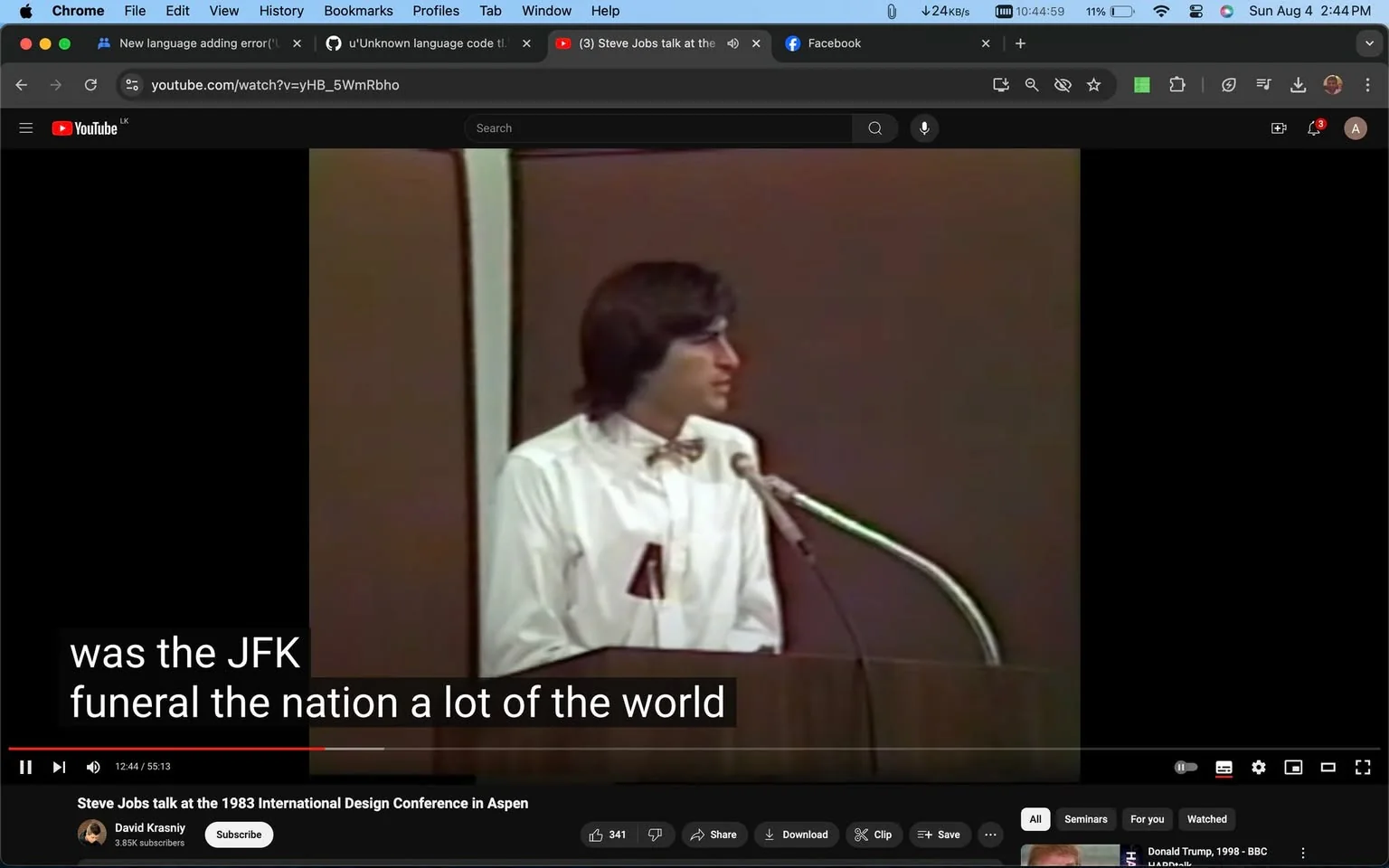This screenshot has width=1389, height=868.
Task: Open the Bookmarks menu
Action: (x=358, y=11)
